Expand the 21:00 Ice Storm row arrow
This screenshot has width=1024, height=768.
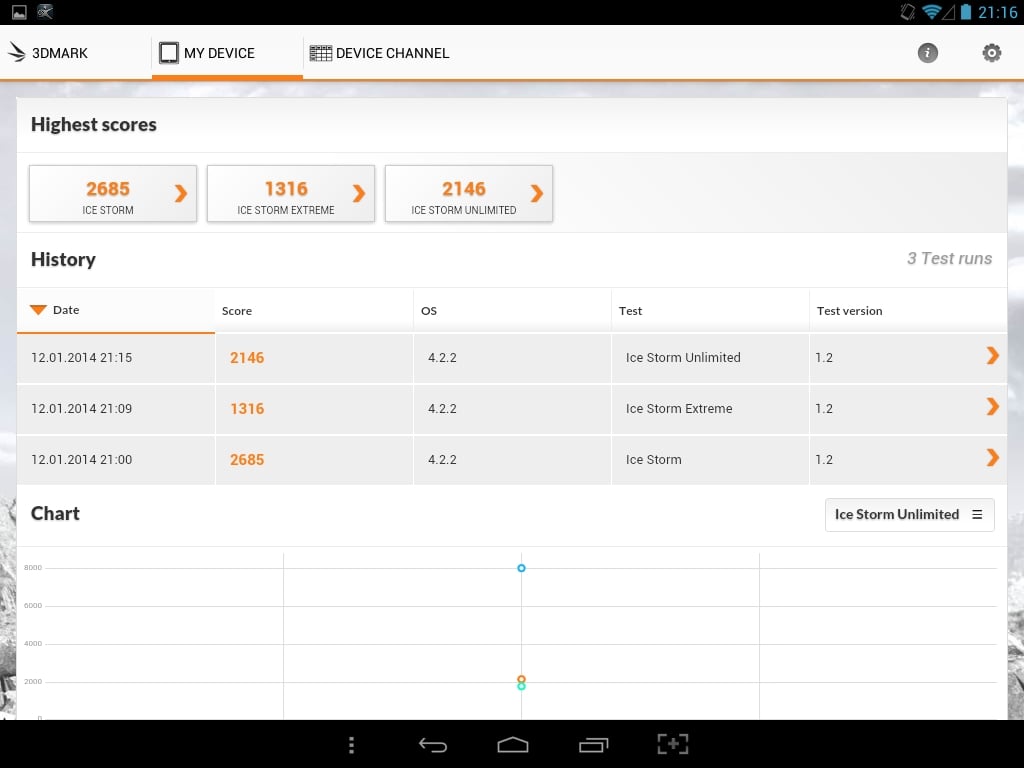[993, 458]
